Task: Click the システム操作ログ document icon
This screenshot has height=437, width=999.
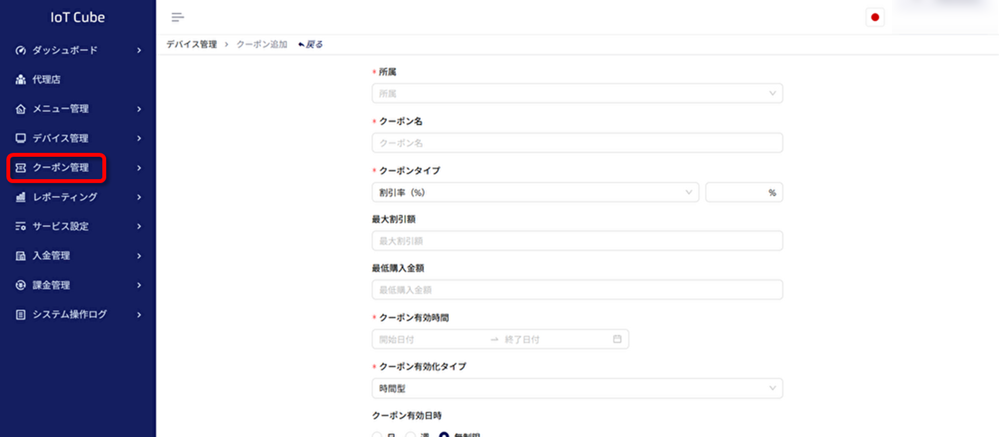Action: [21, 314]
